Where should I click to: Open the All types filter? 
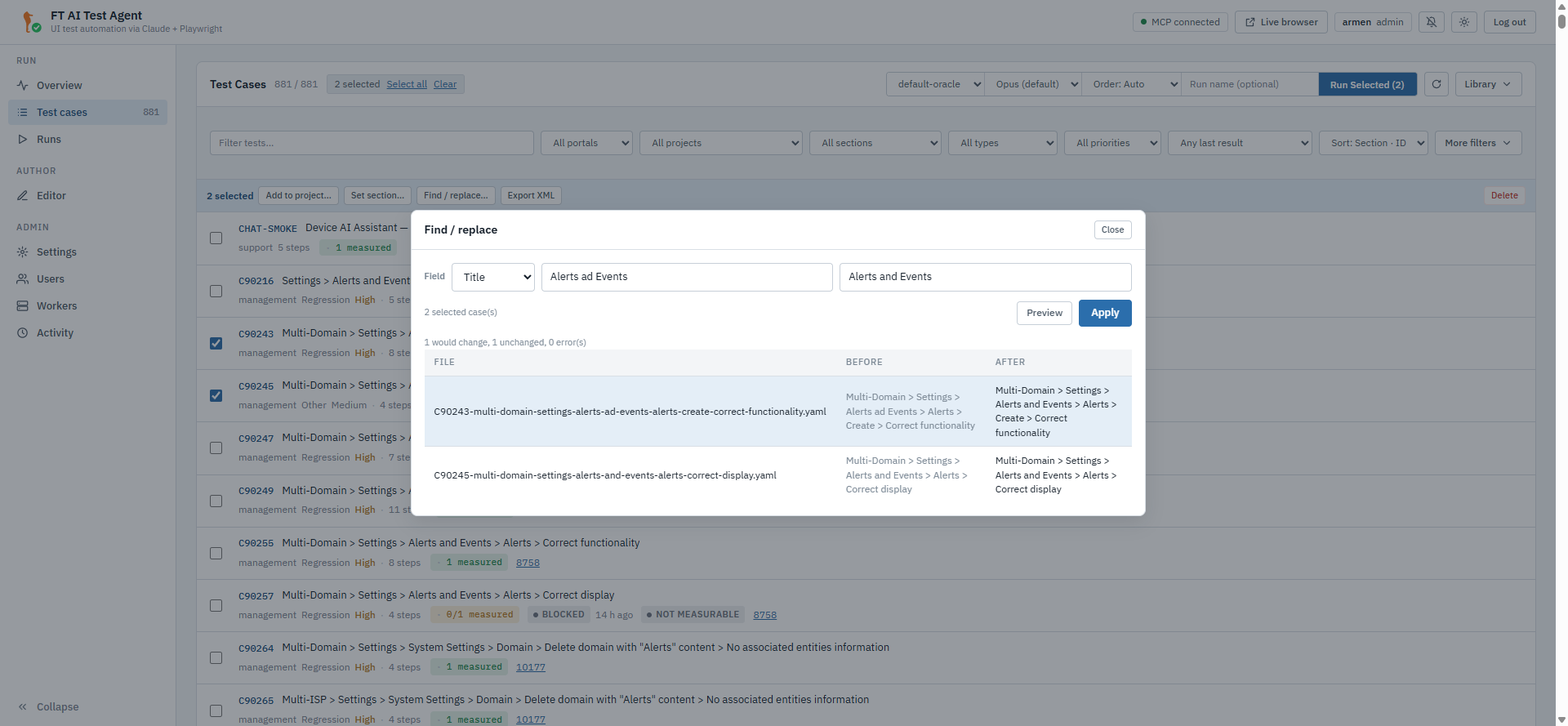tap(1002, 143)
